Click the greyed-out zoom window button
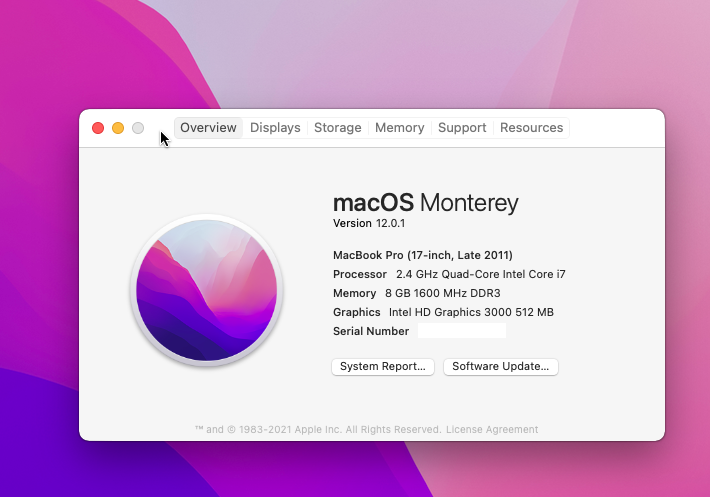Image resolution: width=710 pixels, height=497 pixels. [x=138, y=128]
